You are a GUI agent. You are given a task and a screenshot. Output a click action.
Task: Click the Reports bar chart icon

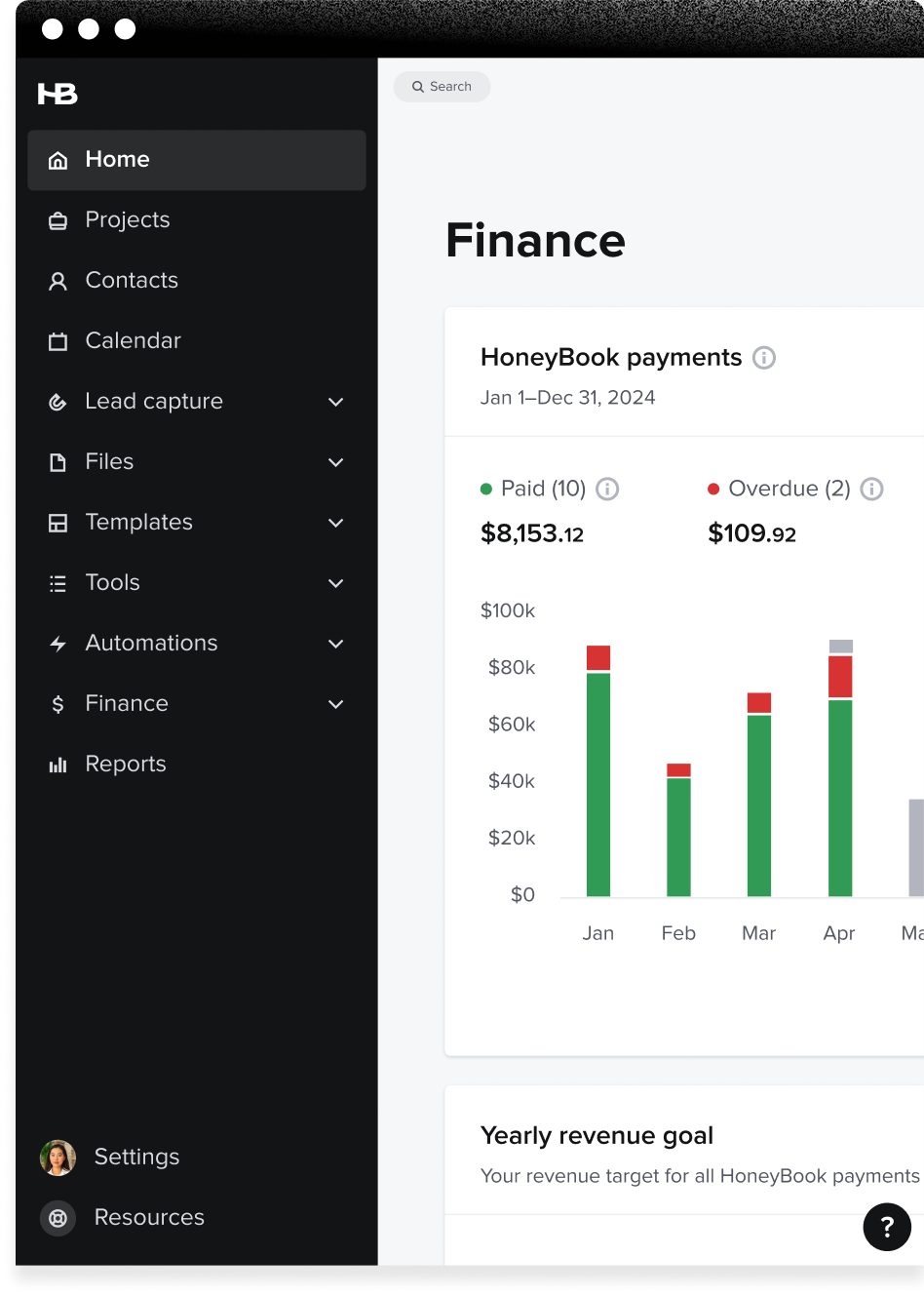pyautogui.click(x=58, y=765)
